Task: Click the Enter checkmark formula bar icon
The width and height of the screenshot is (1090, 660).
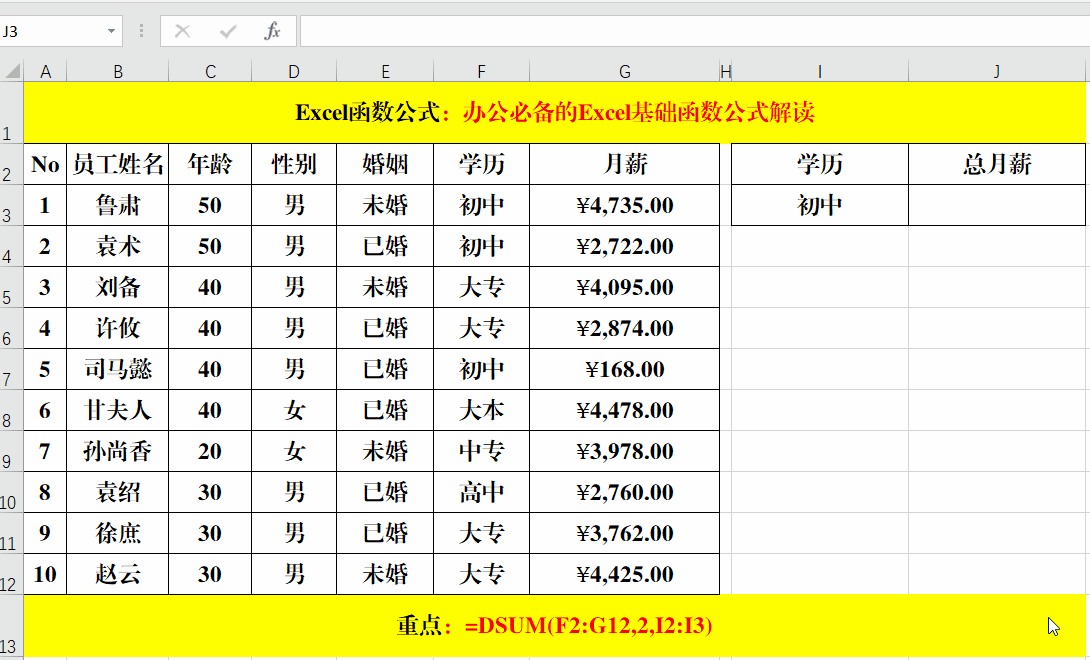Action: coord(227,31)
